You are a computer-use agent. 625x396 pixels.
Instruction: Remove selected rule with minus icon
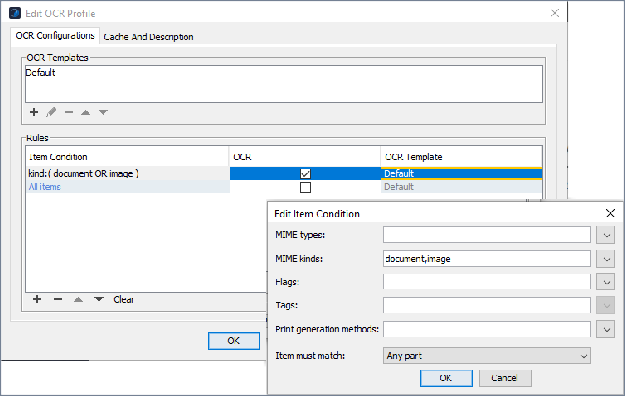tap(58, 299)
